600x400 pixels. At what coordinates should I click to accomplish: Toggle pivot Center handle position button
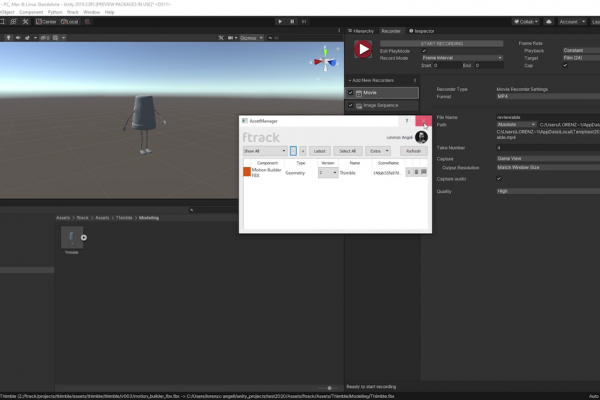click(x=46, y=21)
